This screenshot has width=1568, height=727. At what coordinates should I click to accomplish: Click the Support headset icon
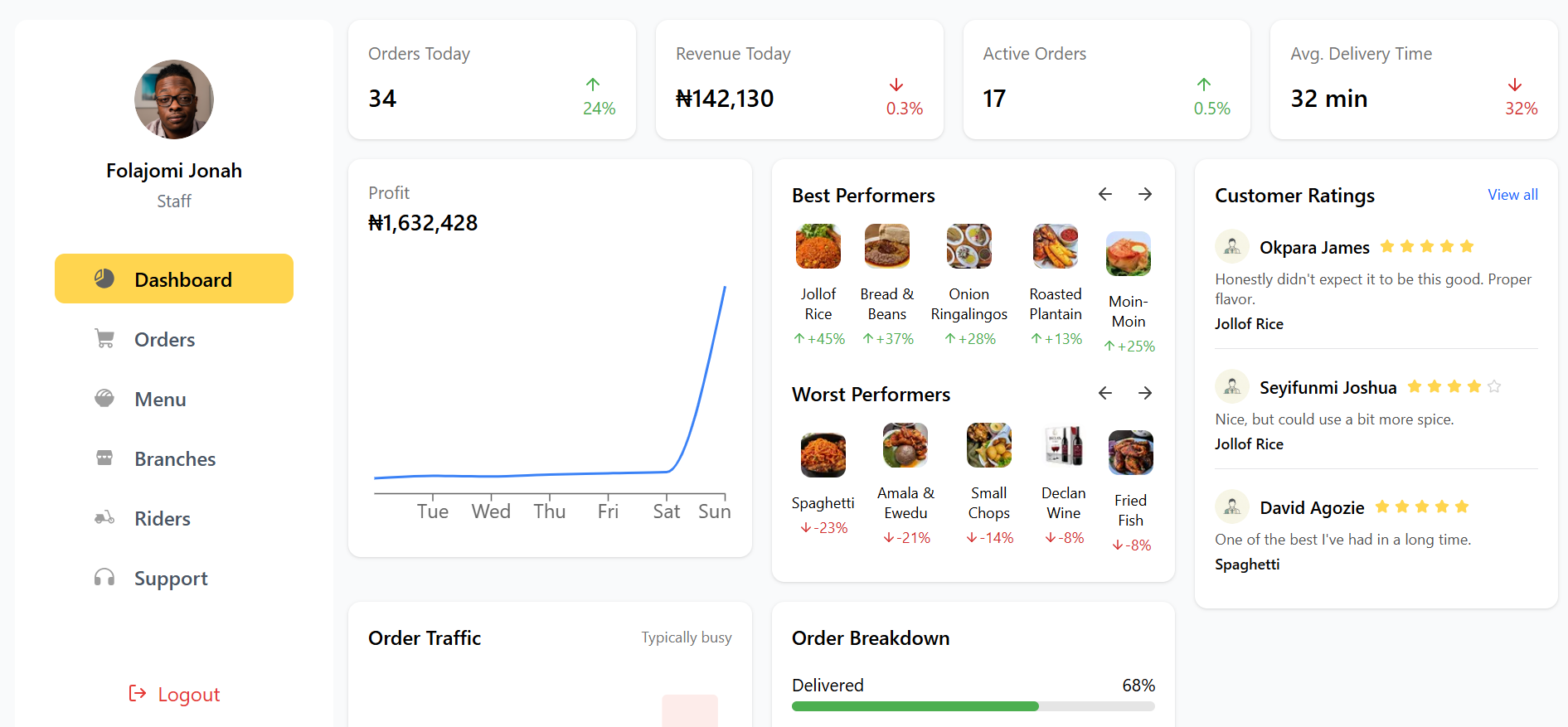click(x=105, y=578)
